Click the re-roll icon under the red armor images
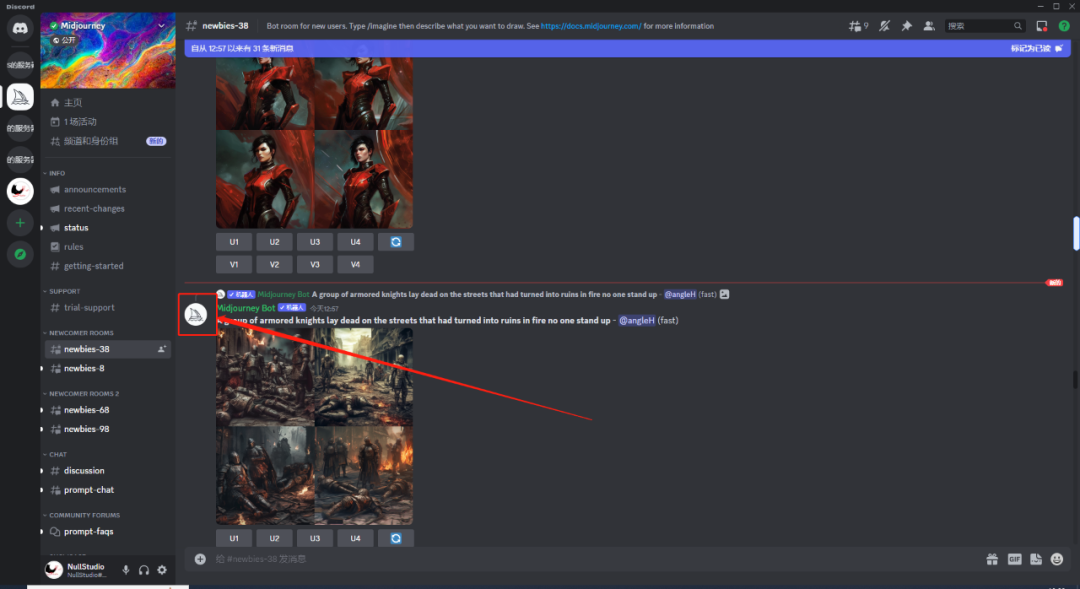Viewport: 1080px width, 589px height. click(395, 242)
